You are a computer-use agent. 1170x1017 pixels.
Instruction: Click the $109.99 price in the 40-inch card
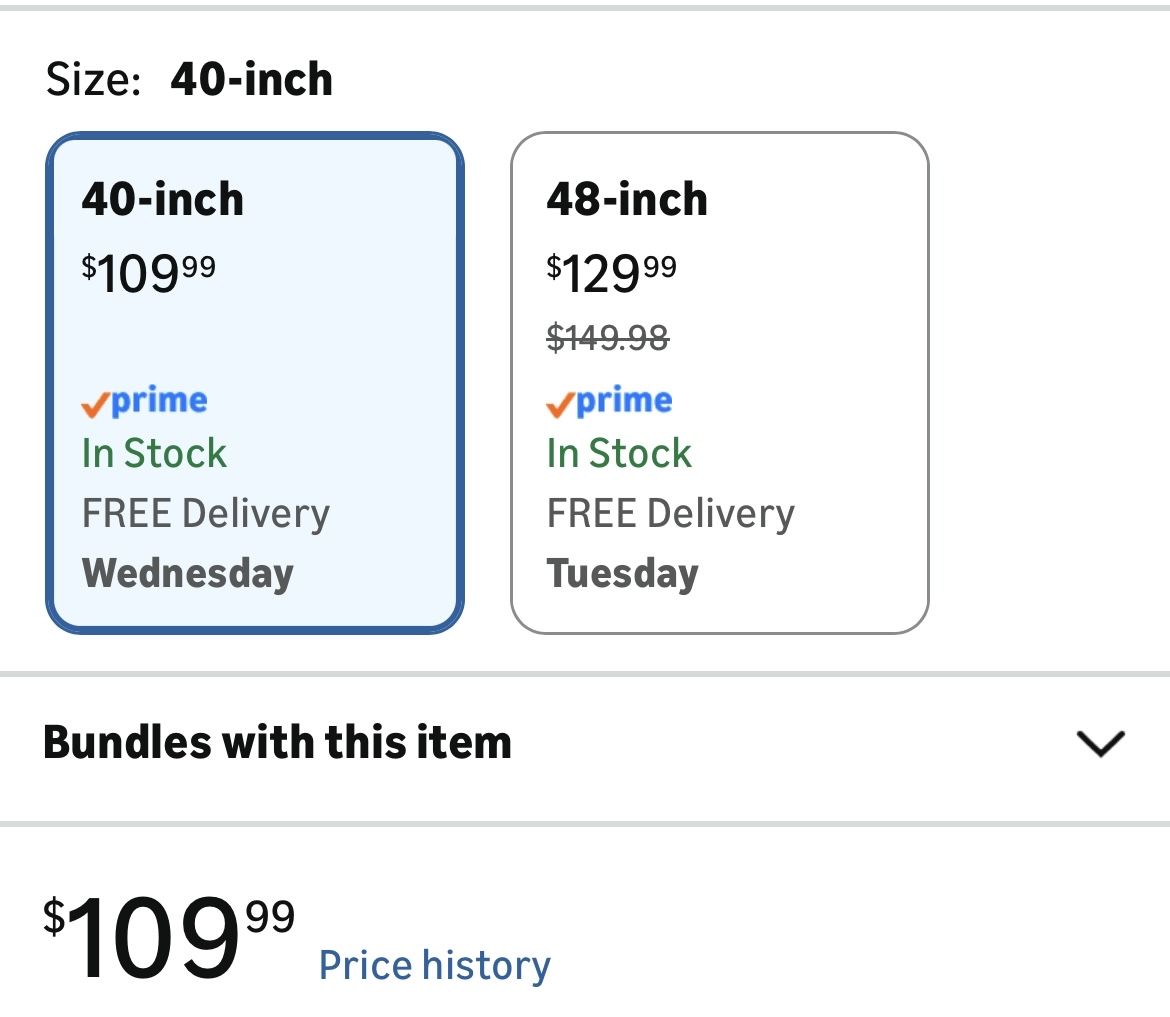click(x=148, y=273)
